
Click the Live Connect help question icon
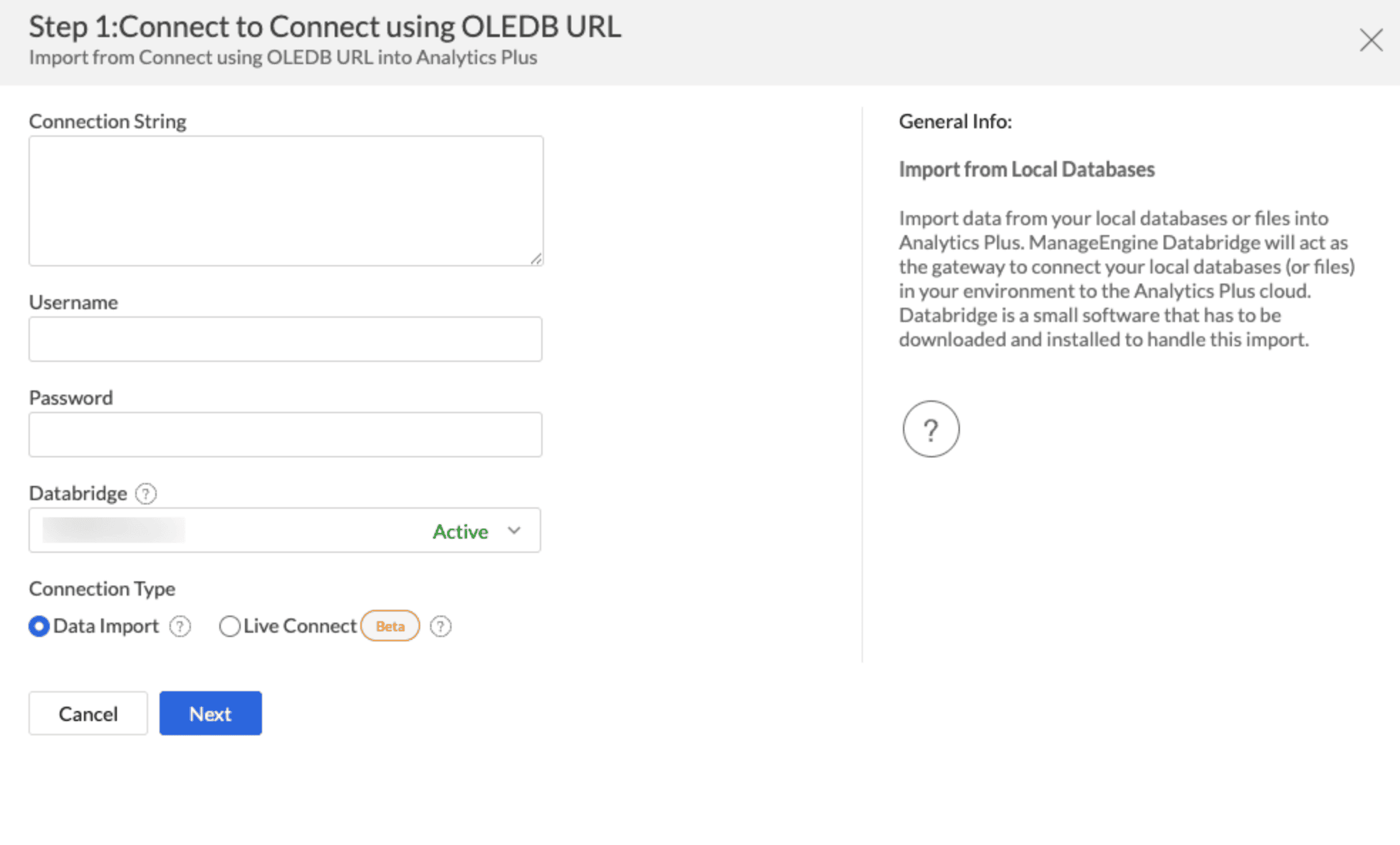(x=441, y=626)
